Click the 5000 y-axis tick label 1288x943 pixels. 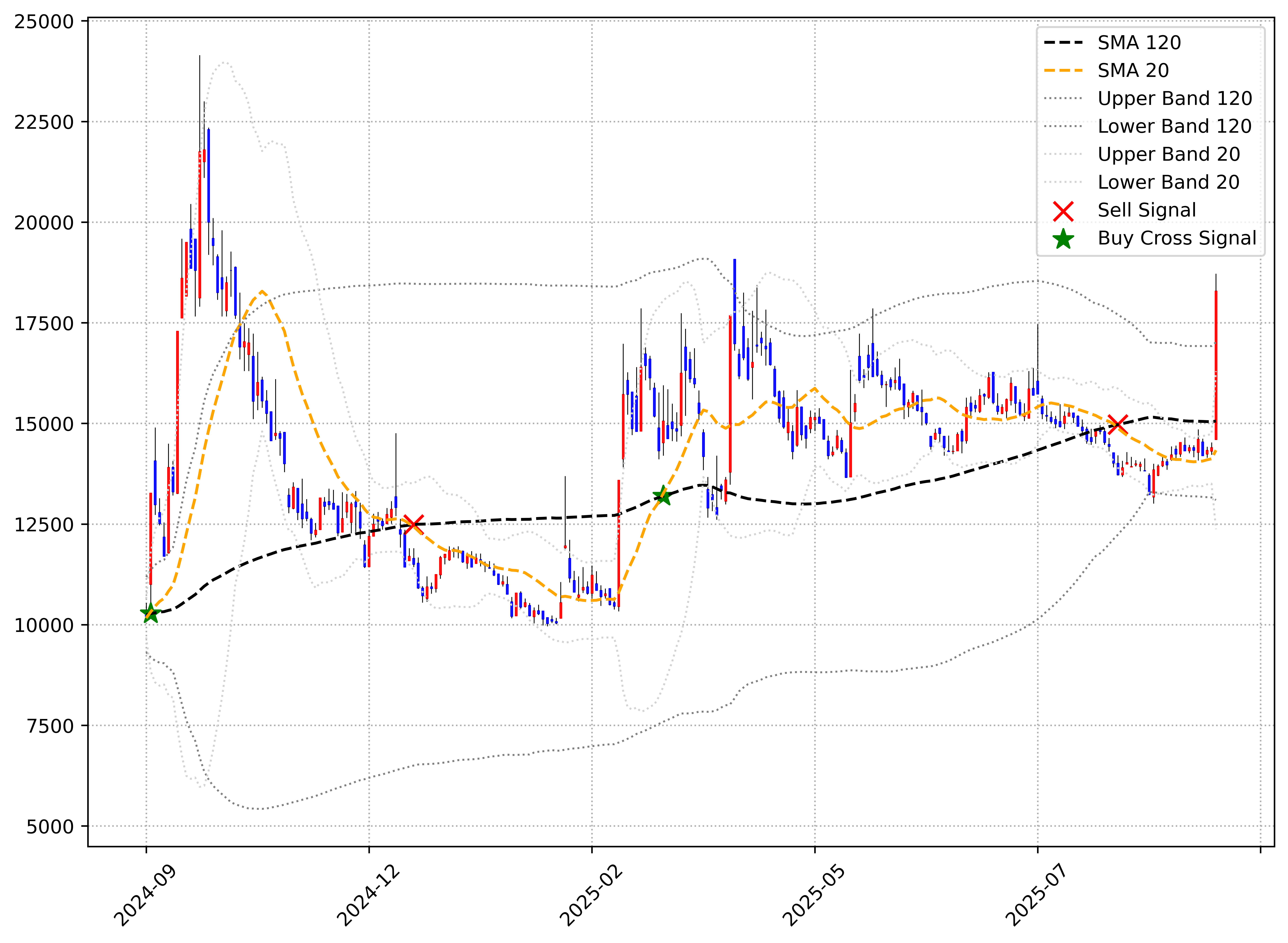[x=50, y=827]
